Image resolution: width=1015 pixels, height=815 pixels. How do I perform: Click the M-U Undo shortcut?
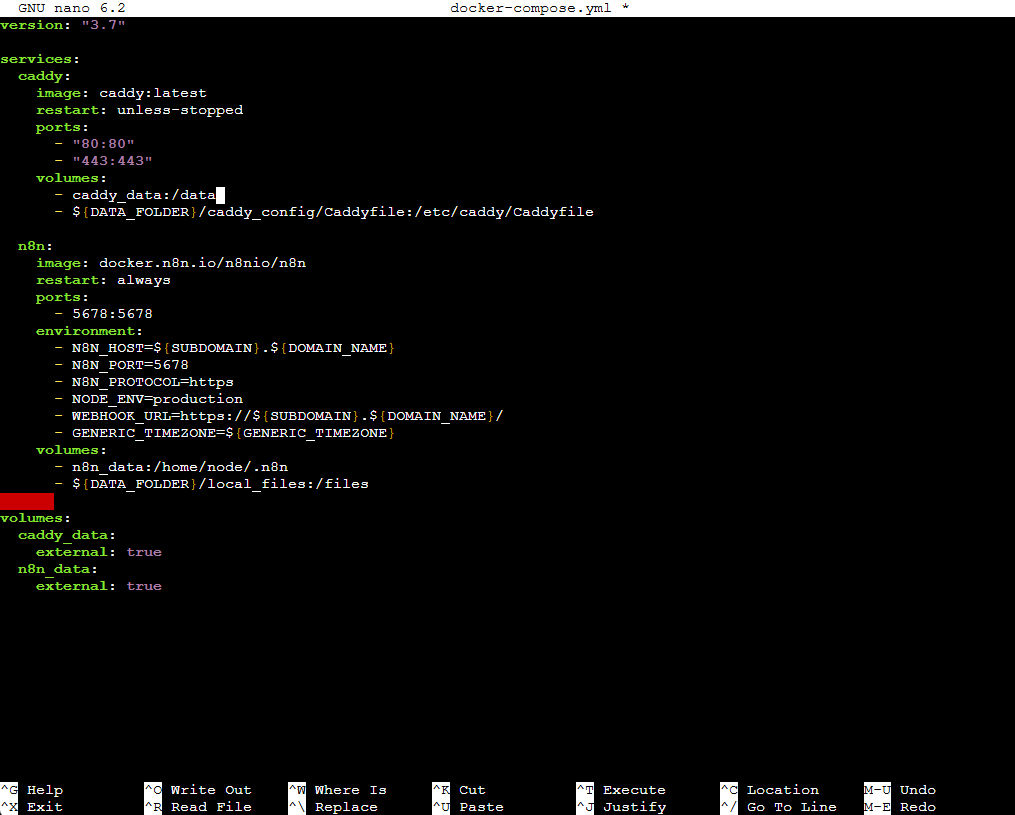pos(900,790)
